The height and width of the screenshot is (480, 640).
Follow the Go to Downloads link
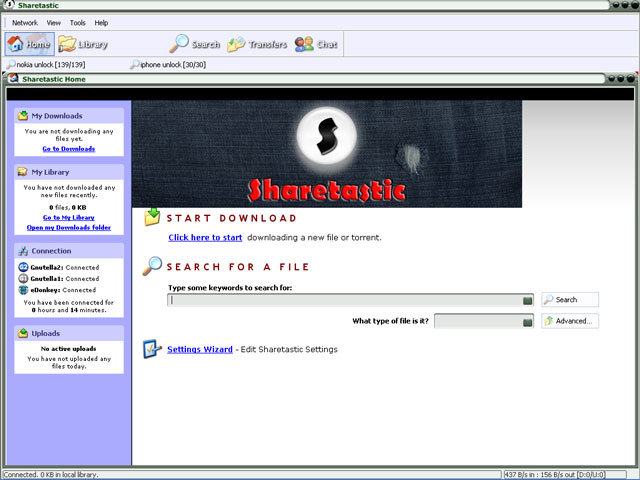pyautogui.click(x=69, y=149)
